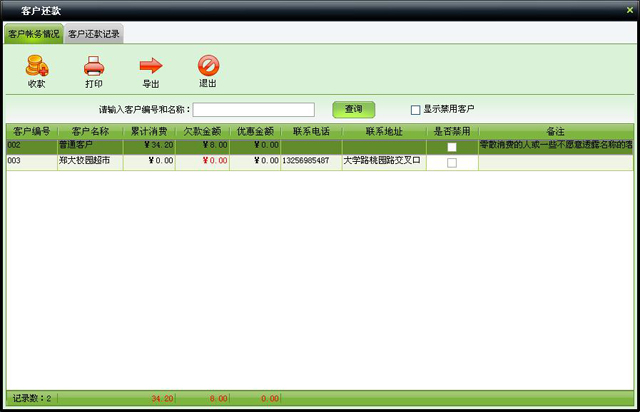Screen dimensions: 640x412
Task: Click the 打印 printer icon
Action: click(x=94, y=67)
